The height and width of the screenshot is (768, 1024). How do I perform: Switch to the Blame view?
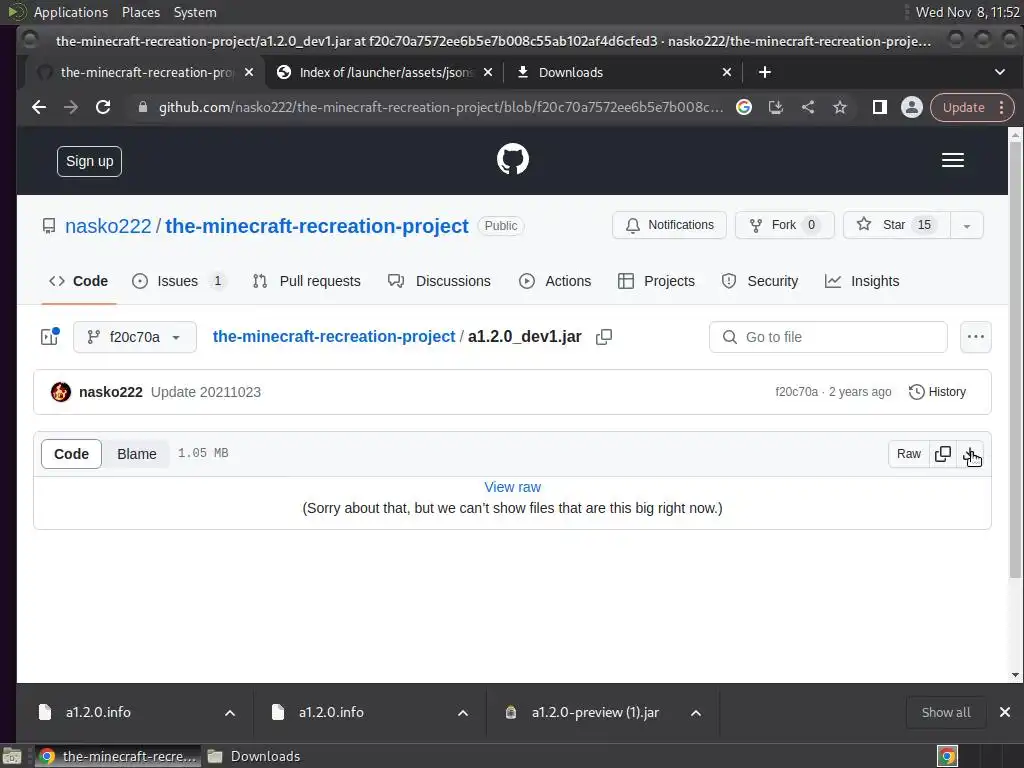point(136,454)
